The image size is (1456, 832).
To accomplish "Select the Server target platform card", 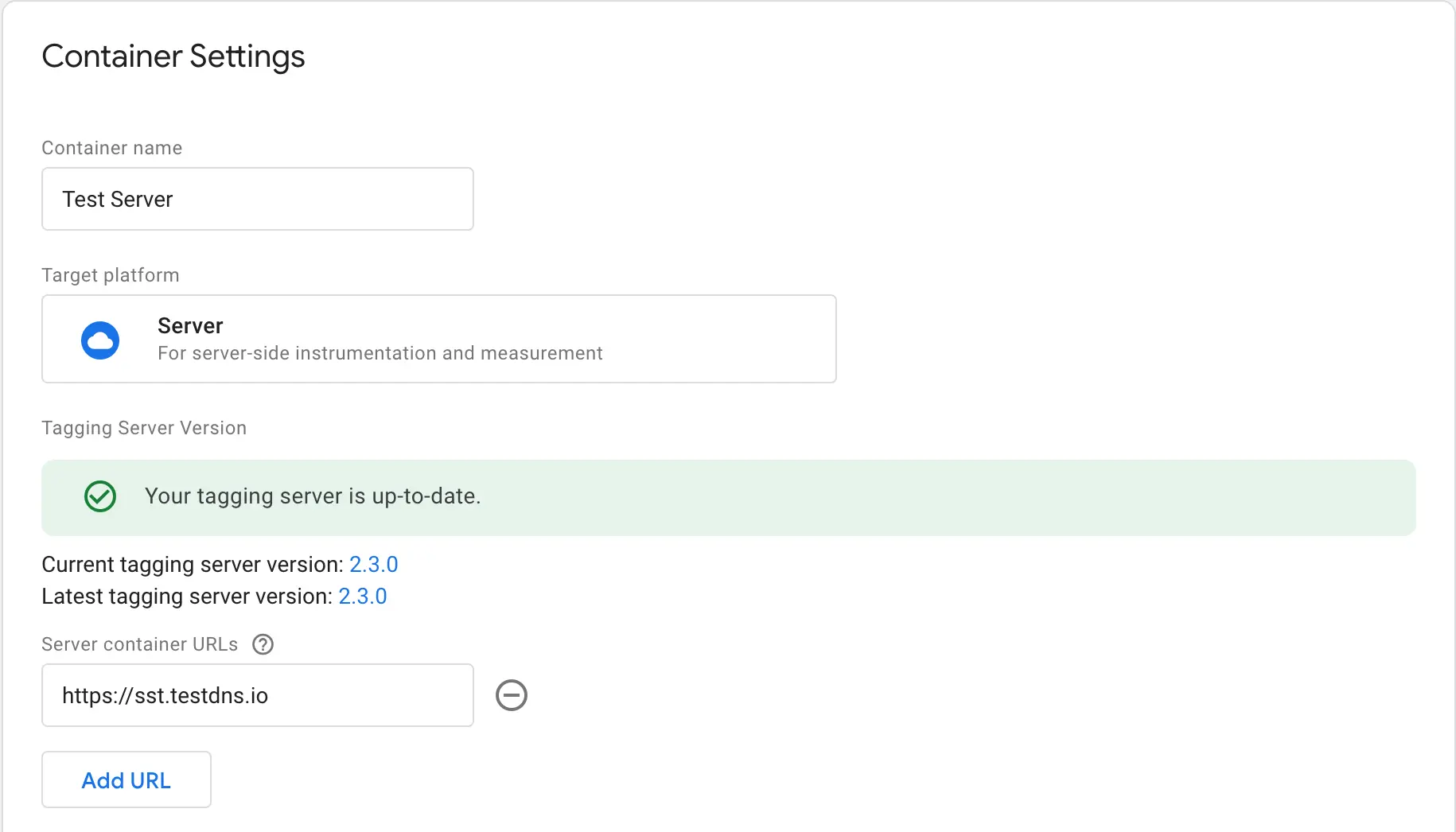I will tap(439, 339).
